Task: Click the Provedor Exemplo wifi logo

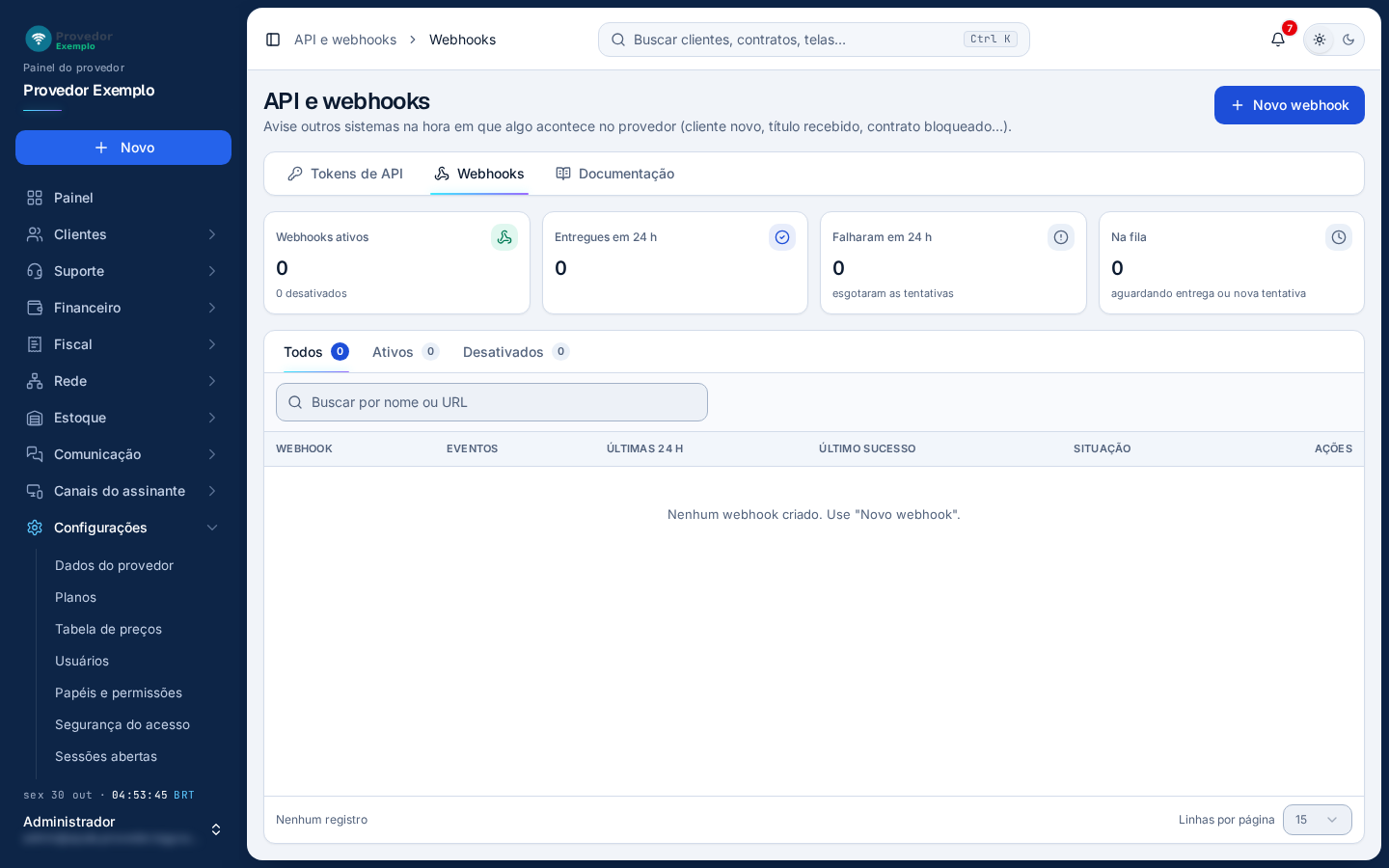Action: pyautogui.click(x=39, y=39)
